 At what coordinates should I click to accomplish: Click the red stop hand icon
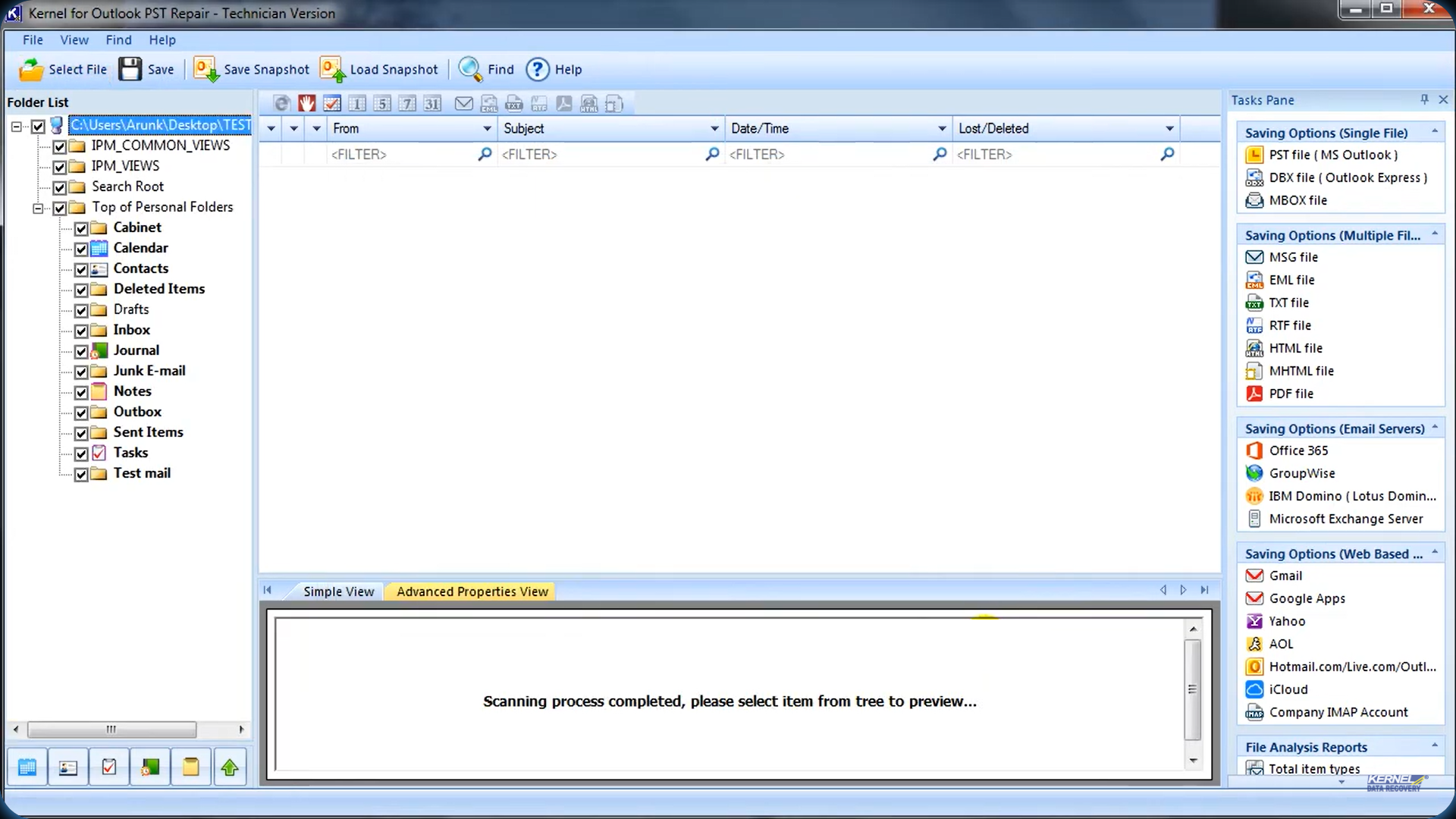[x=307, y=104]
